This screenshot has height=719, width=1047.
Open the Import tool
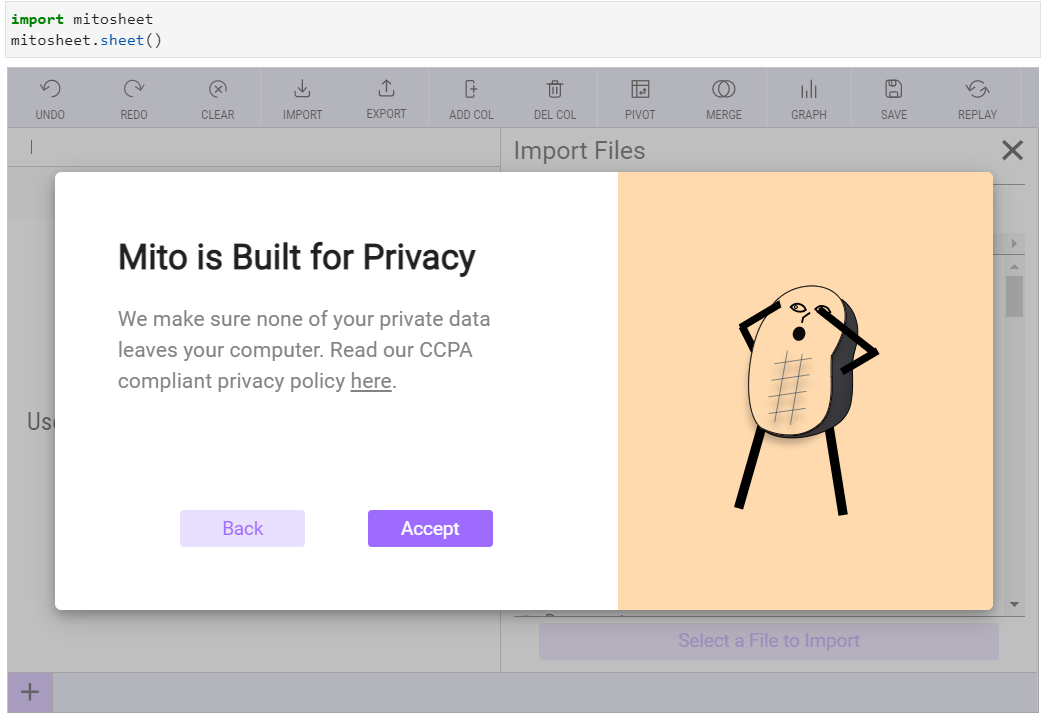click(302, 90)
